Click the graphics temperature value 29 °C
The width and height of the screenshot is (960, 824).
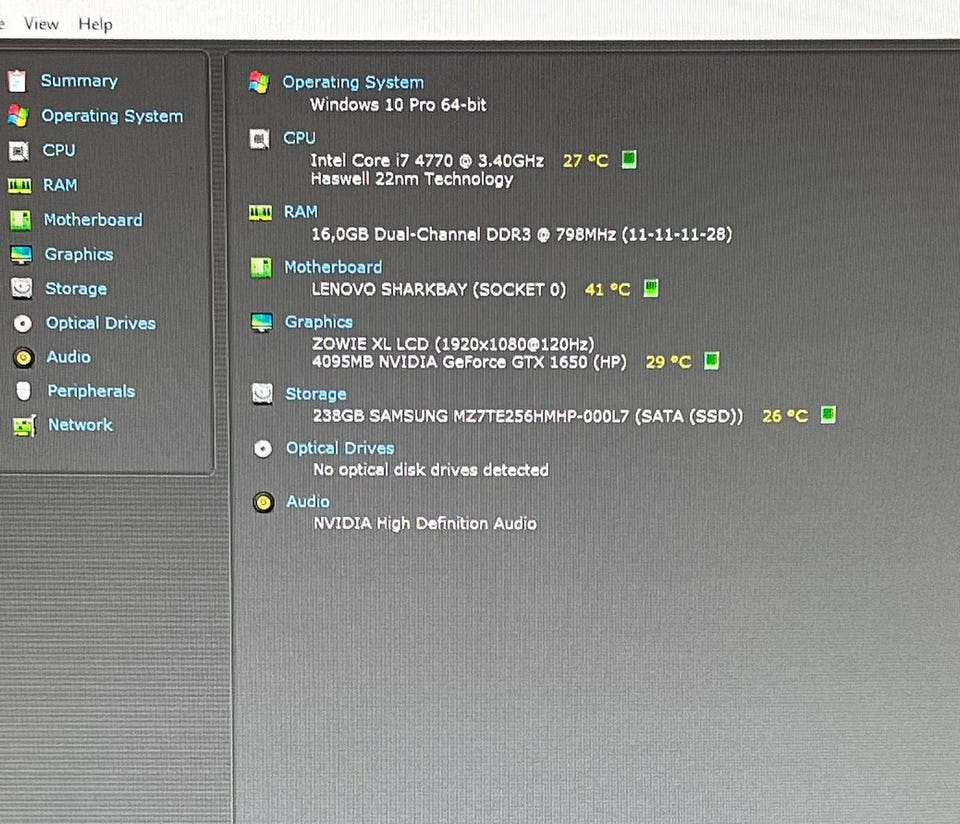tap(668, 362)
